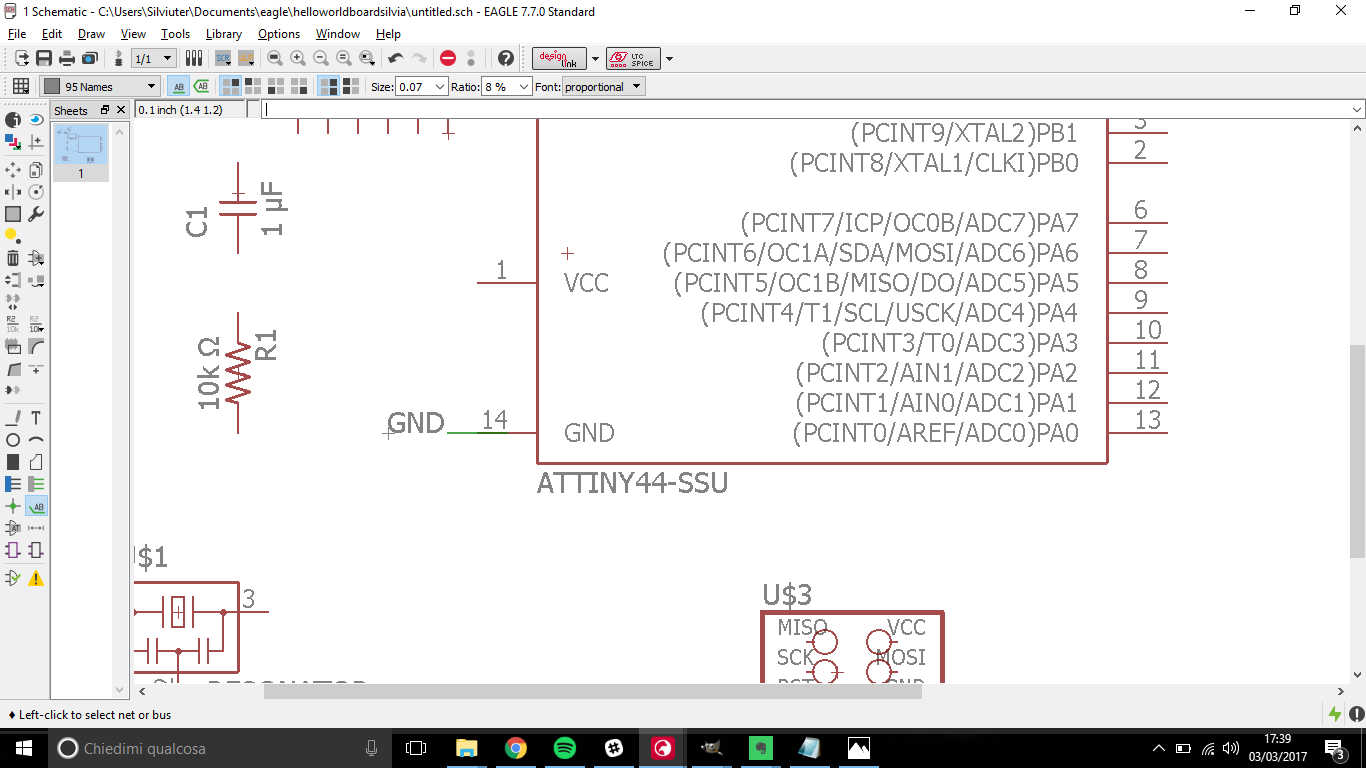Open the Size 0.07 combo box
The image size is (1366, 768).
tap(422, 86)
